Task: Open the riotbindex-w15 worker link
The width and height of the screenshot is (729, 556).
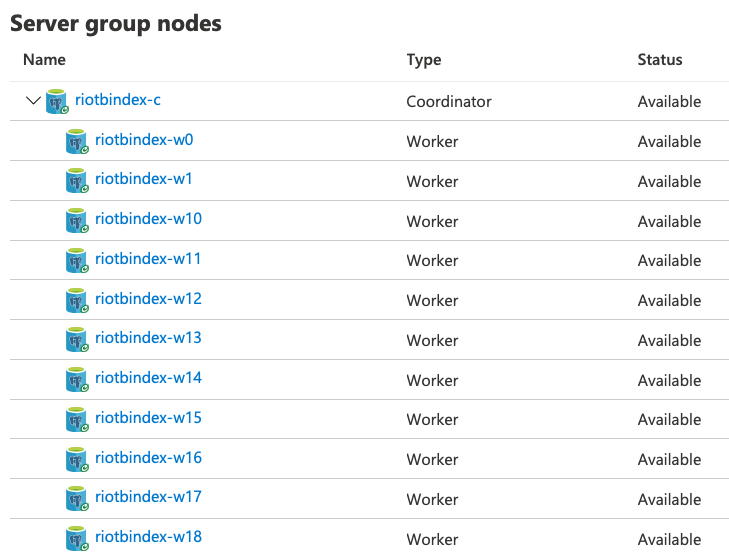Action: tap(148, 417)
